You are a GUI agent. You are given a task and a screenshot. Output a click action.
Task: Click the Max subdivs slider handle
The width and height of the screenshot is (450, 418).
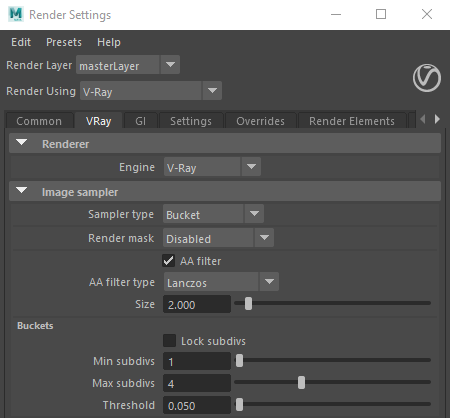coord(301,383)
